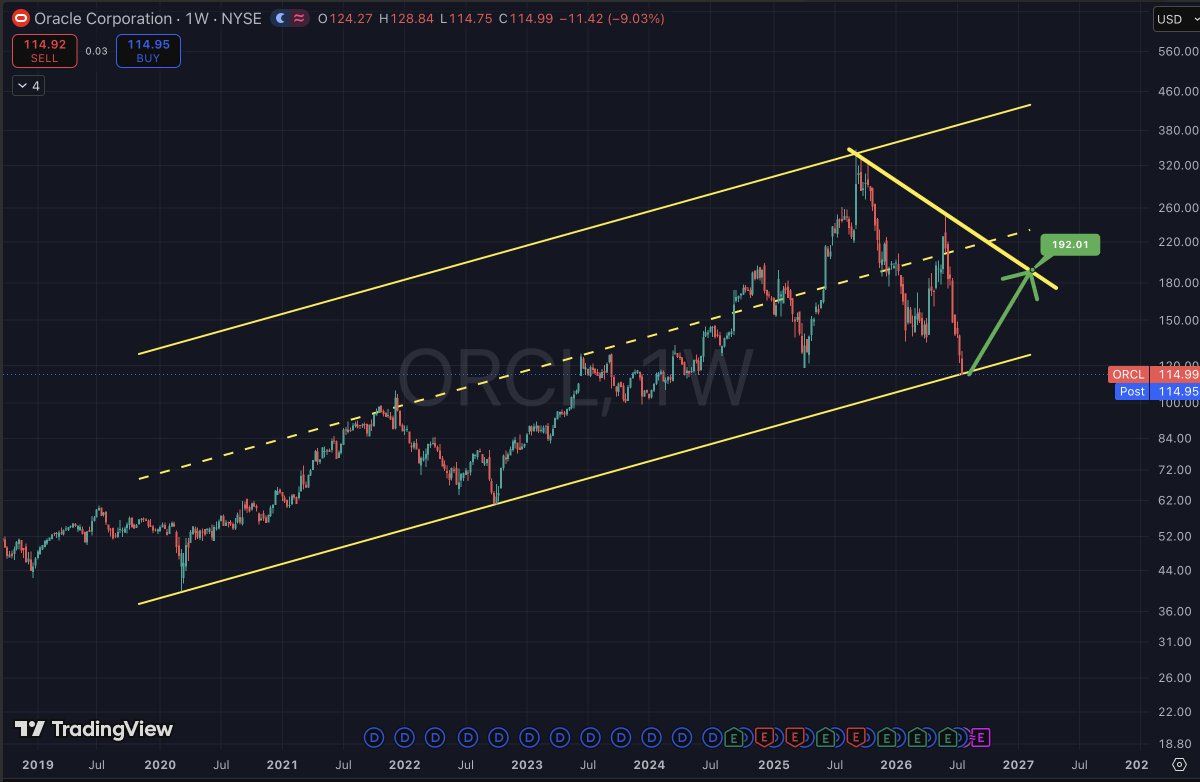
Task: Click the 0.03 spread value
Action: click(96, 51)
